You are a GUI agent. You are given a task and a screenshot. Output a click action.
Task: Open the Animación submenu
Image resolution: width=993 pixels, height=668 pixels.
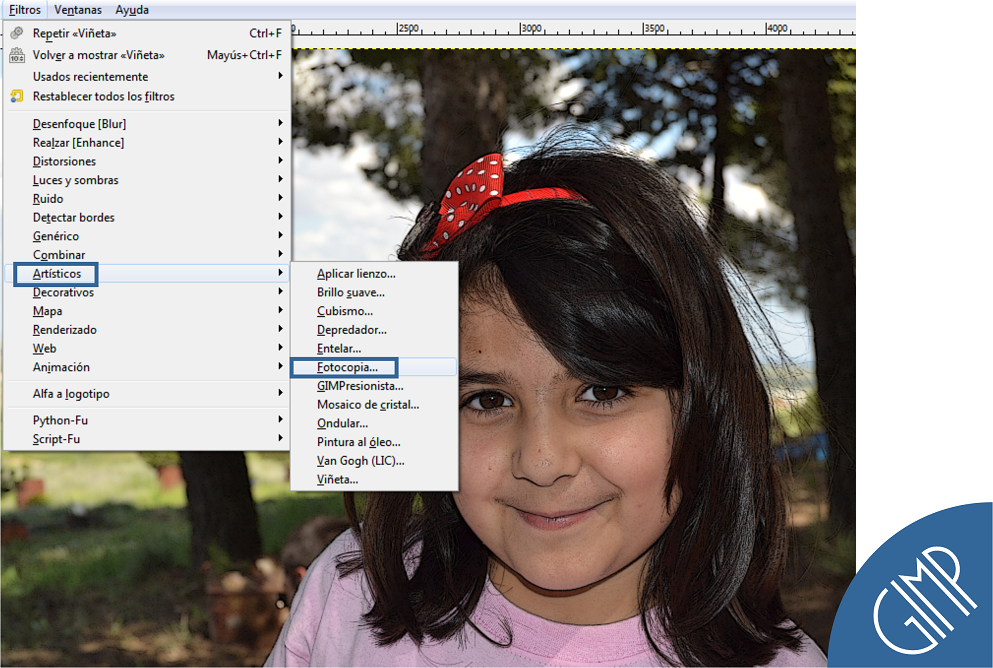point(147,367)
